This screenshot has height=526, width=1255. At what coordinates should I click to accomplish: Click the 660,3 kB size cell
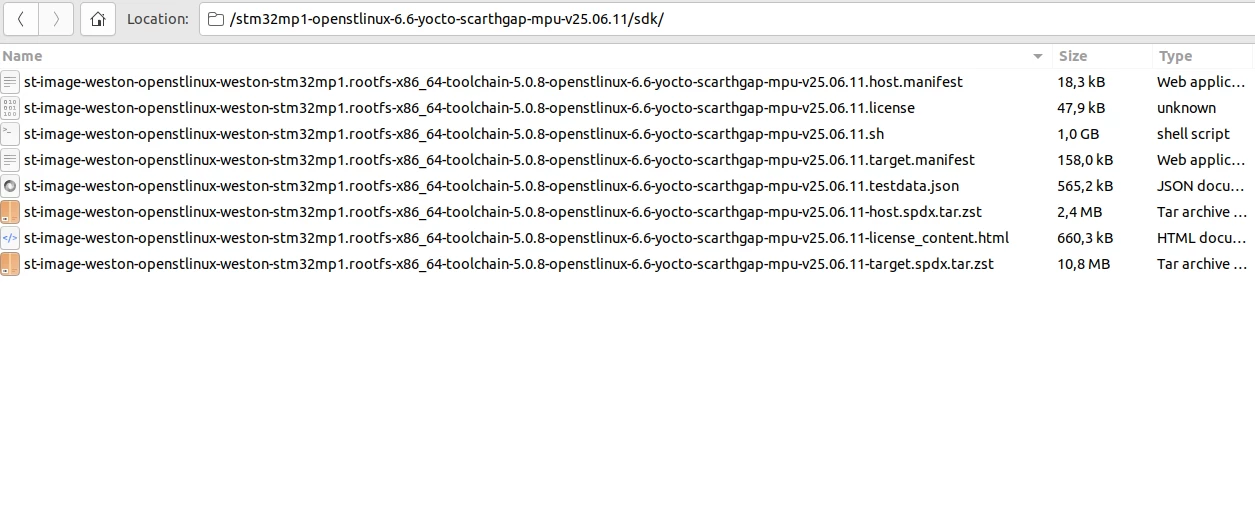pos(1085,238)
